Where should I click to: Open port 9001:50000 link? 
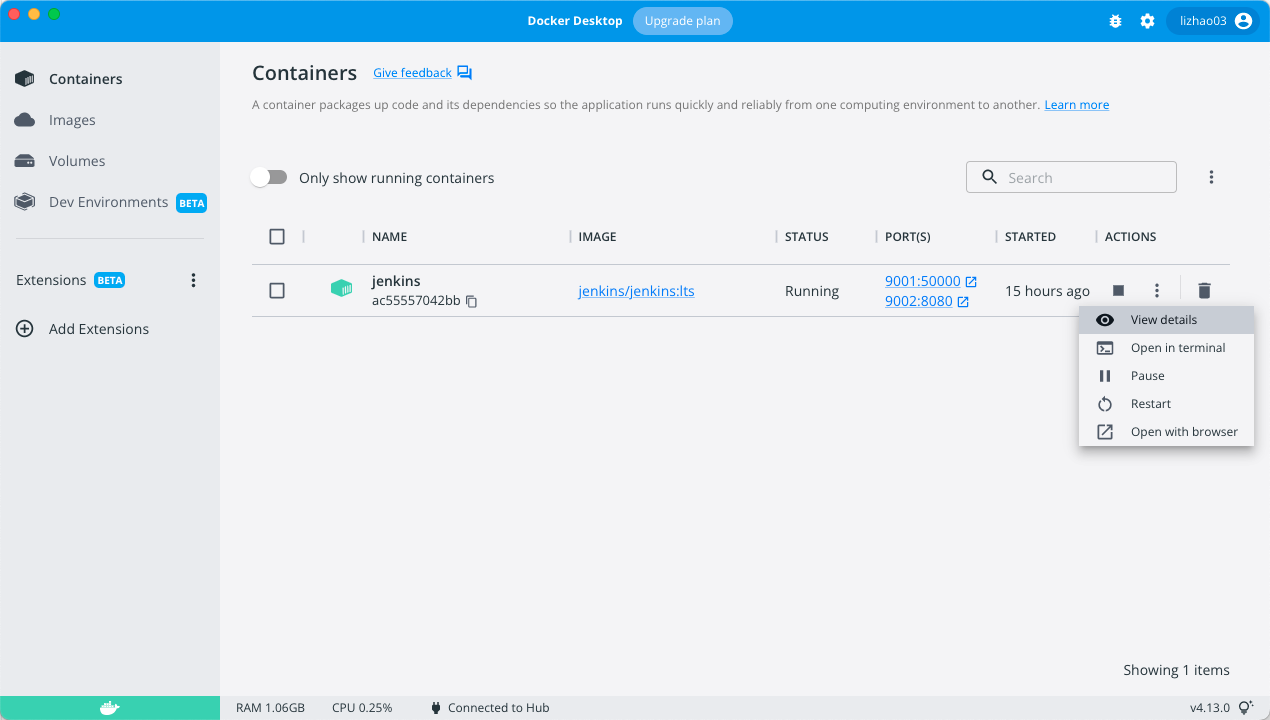coord(923,281)
